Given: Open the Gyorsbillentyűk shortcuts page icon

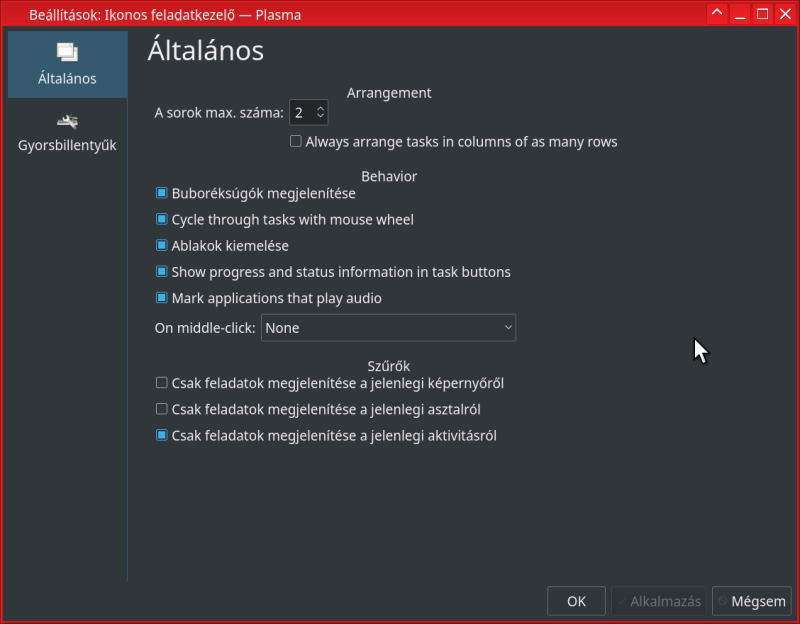Looking at the screenshot, I should pos(67,122).
